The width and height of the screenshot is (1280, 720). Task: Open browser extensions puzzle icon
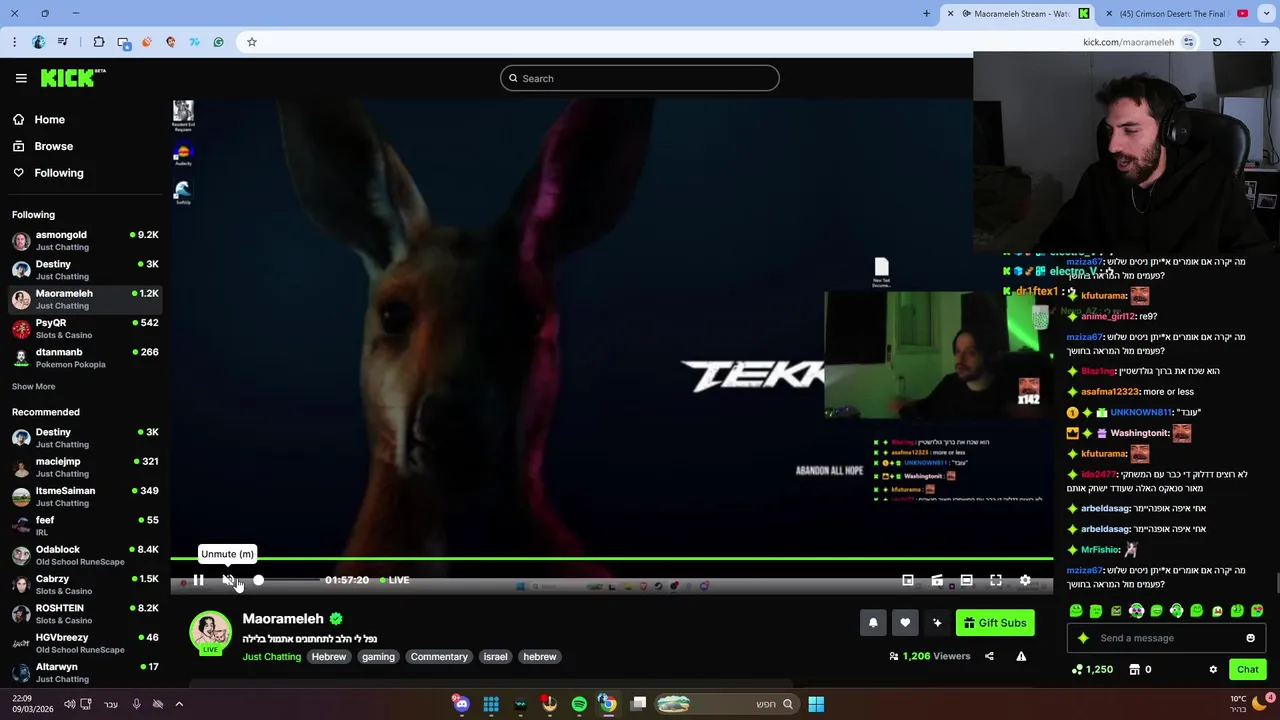(x=99, y=42)
